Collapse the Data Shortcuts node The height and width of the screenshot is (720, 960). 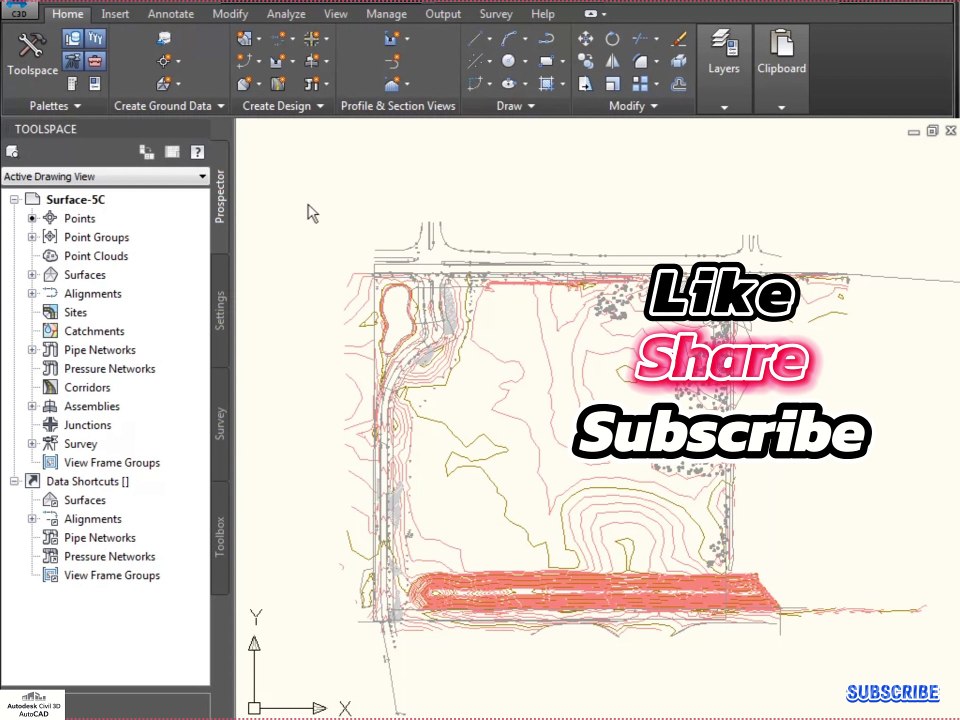14,481
